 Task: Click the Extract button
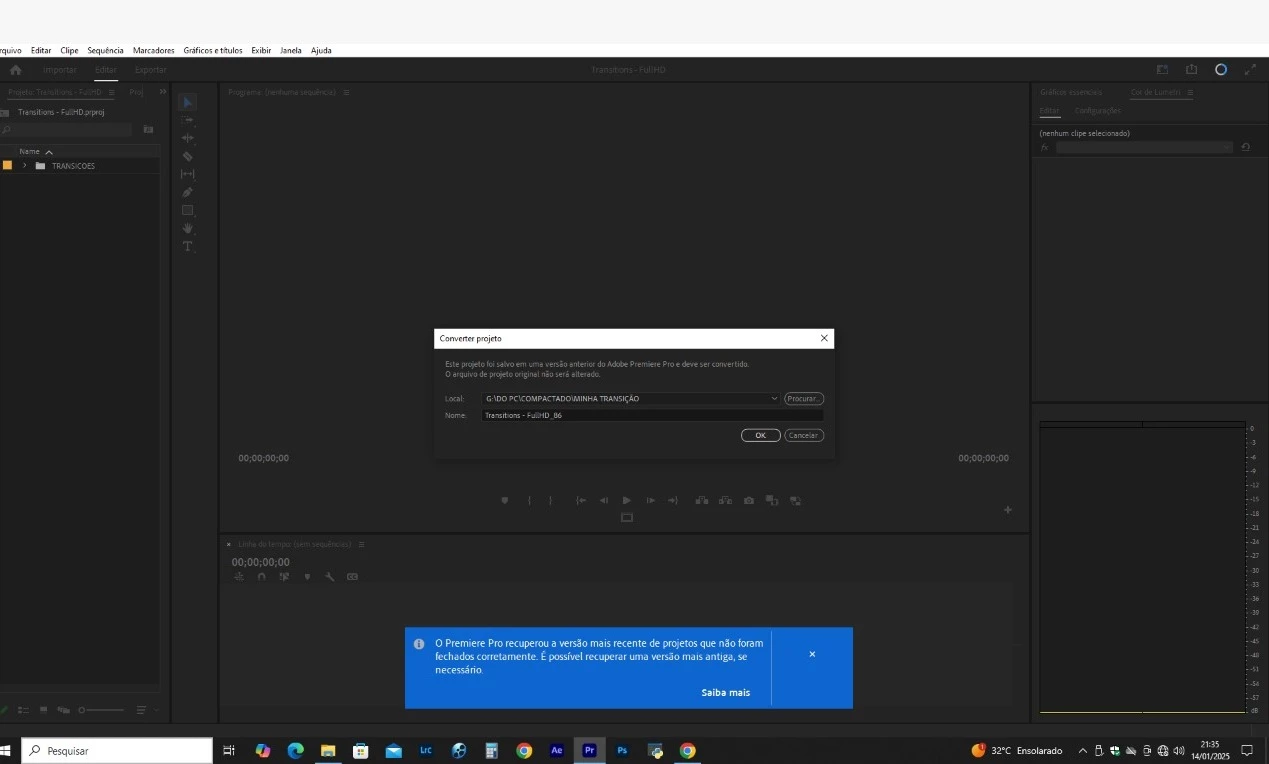point(725,500)
